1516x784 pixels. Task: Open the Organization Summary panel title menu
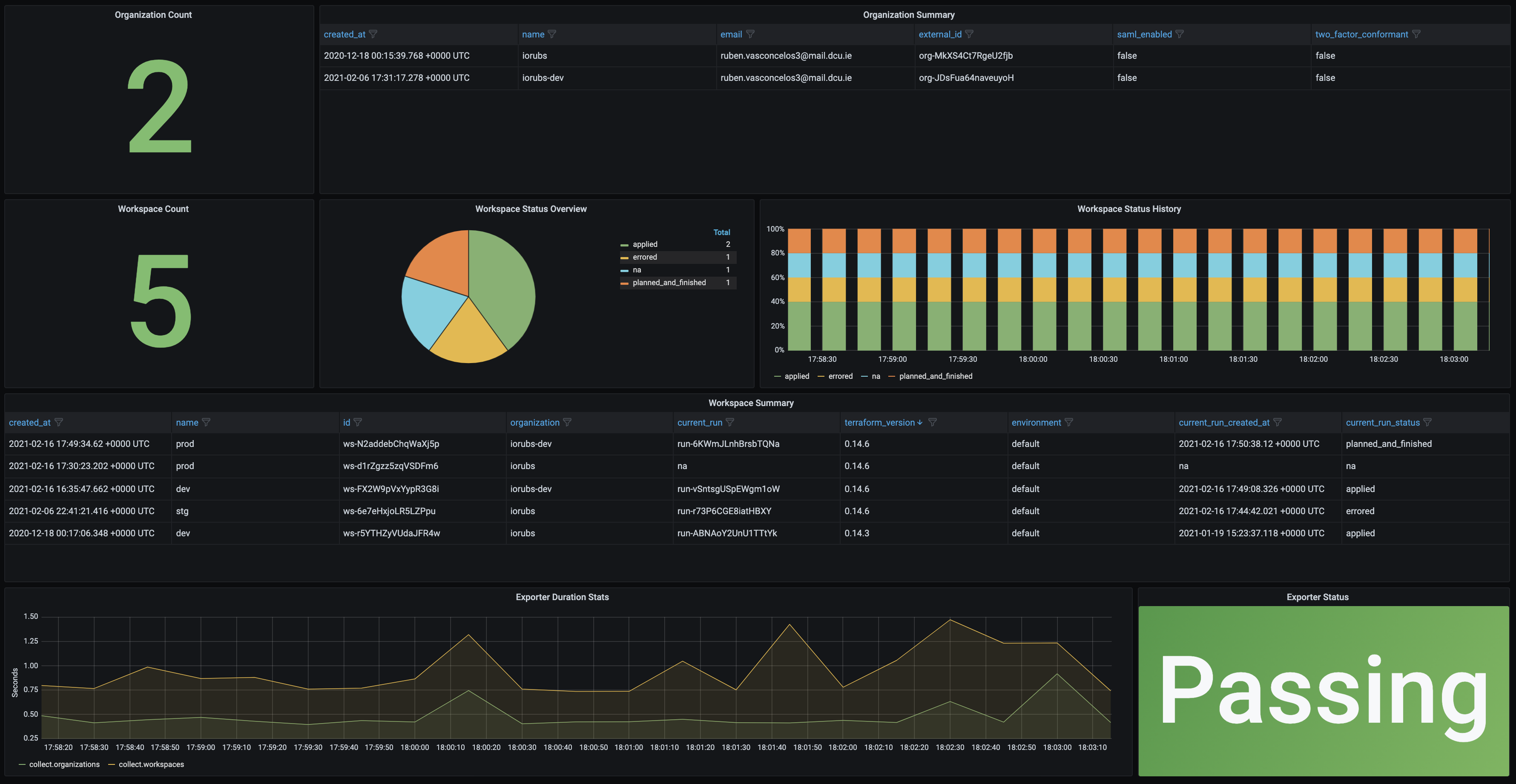tap(909, 15)
